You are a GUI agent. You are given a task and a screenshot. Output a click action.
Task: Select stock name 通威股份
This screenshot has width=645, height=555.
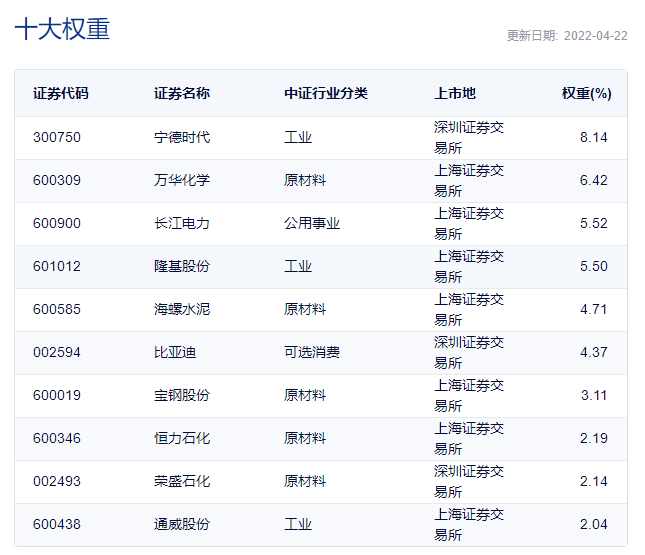point(182,524)
